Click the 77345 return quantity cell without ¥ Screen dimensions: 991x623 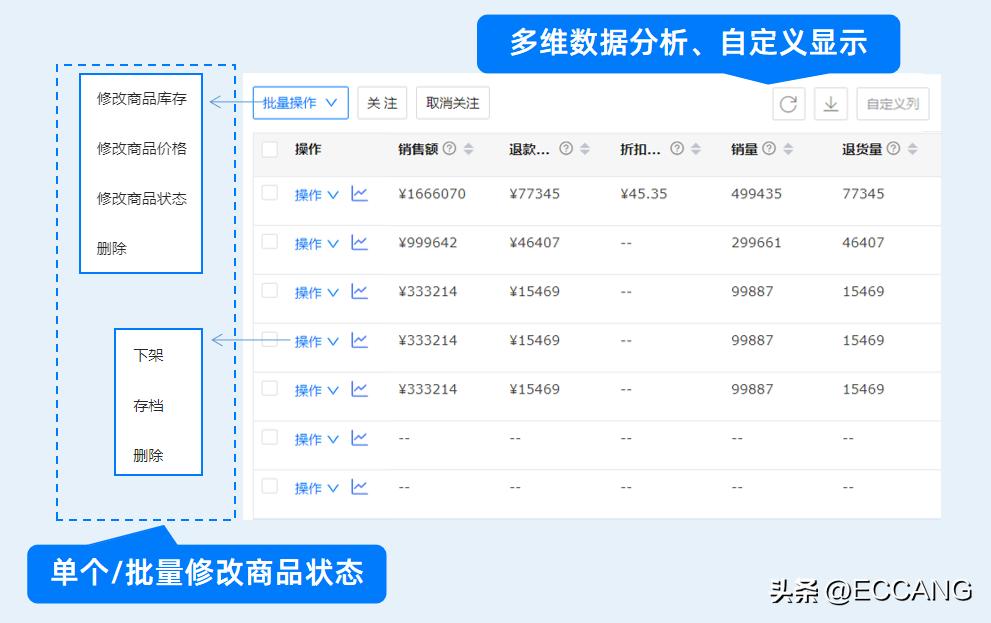(863, 194)
